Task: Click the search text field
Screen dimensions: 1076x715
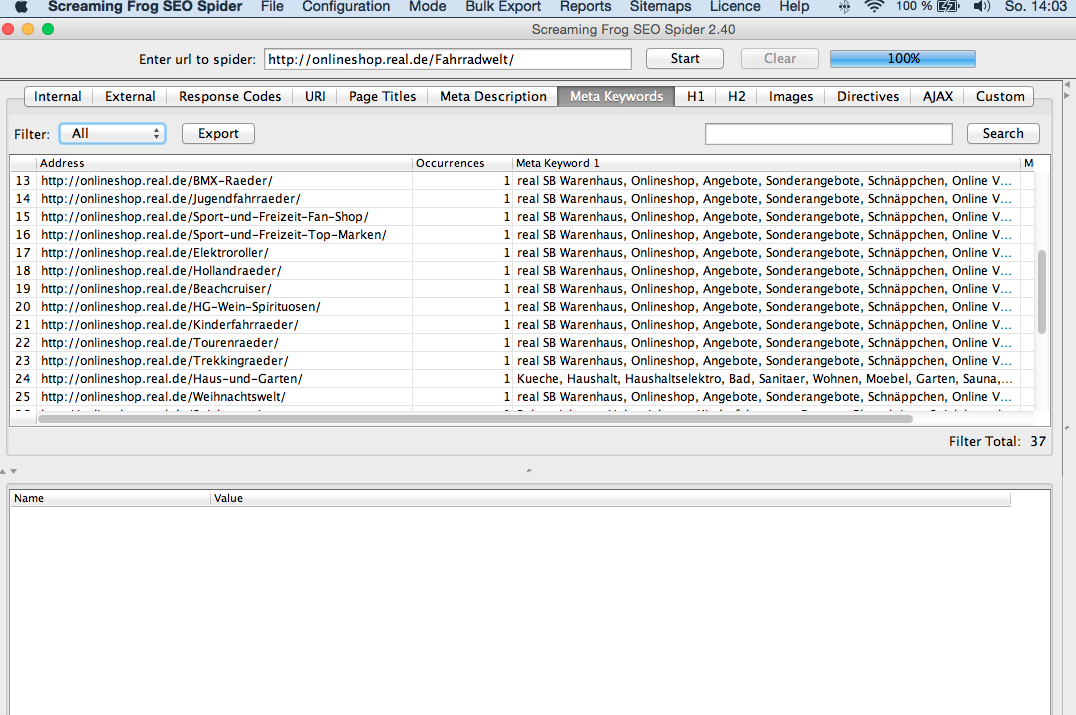Action: pos(828,134)
